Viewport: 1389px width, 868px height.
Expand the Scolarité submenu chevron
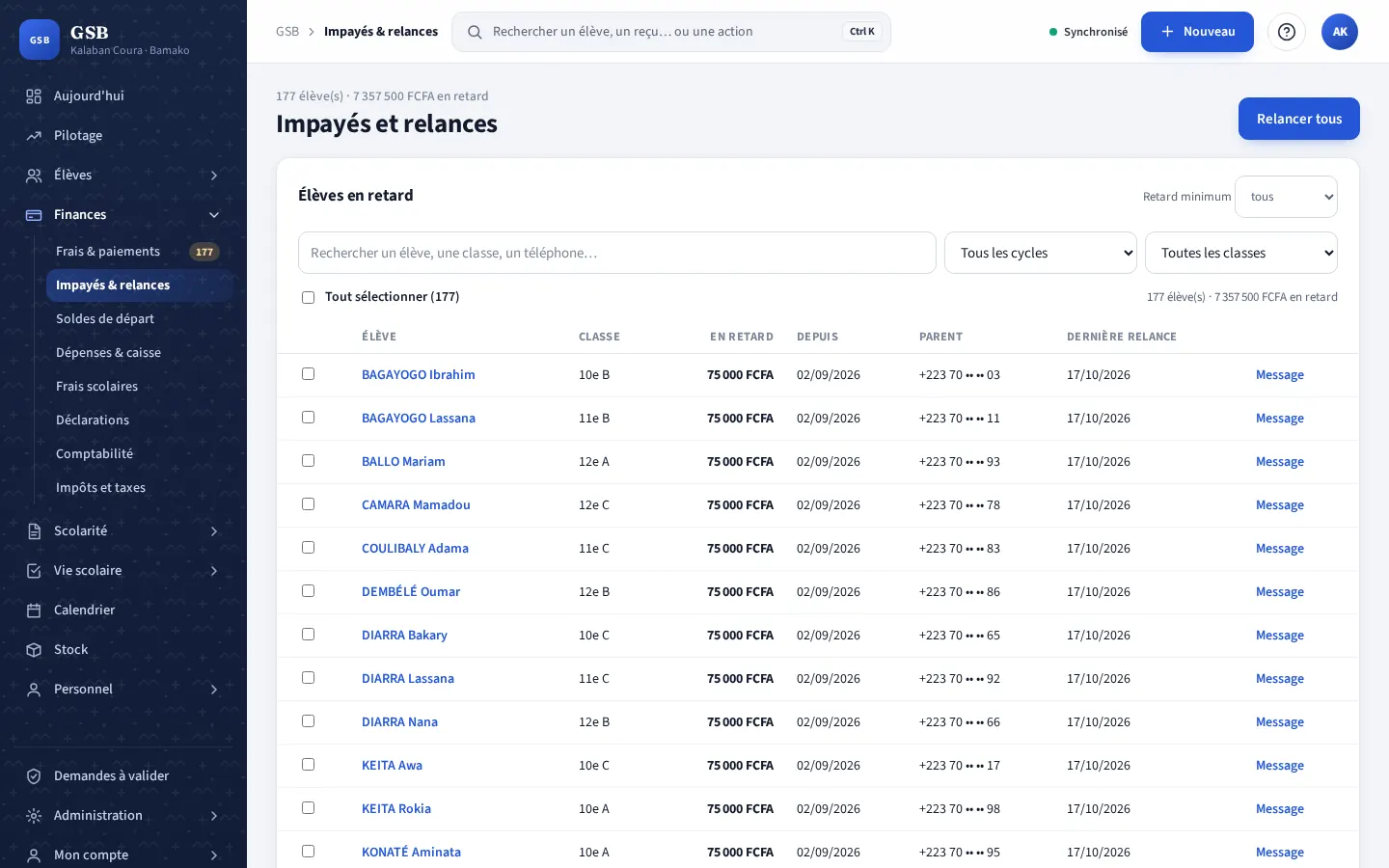pyautogui.click(x=214, y=531)
